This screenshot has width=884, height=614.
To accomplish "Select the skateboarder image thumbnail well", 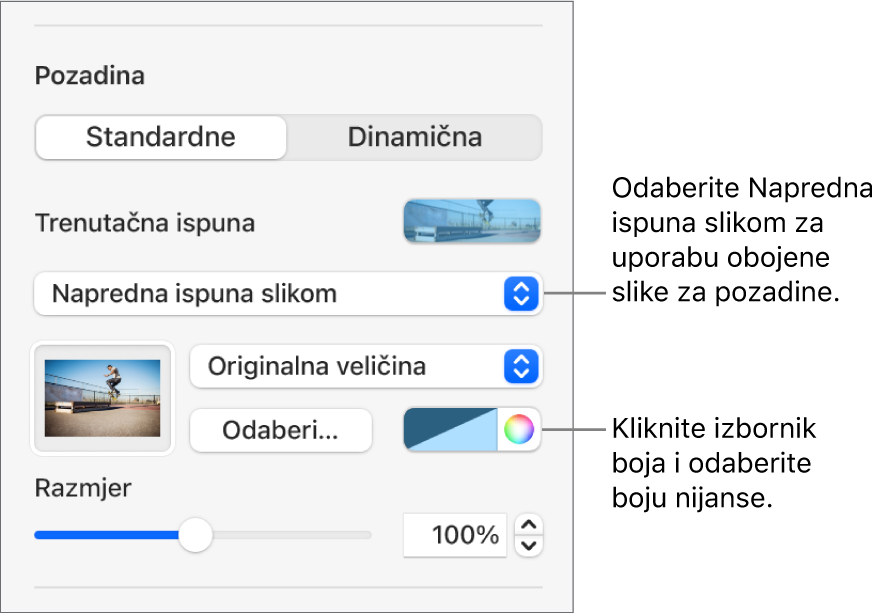I will tap(103, 398).
